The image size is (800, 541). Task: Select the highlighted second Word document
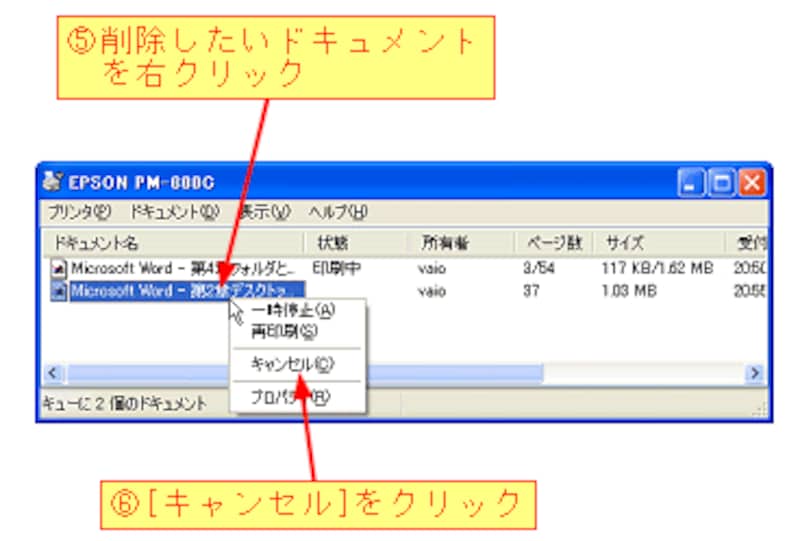click(187, 290)
